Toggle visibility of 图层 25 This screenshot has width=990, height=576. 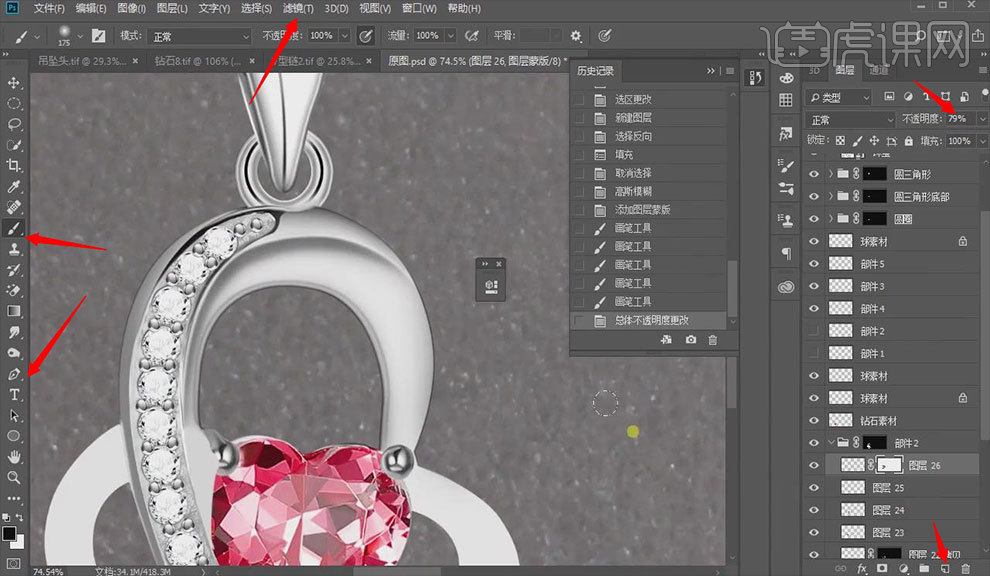[x=814, y=488]
